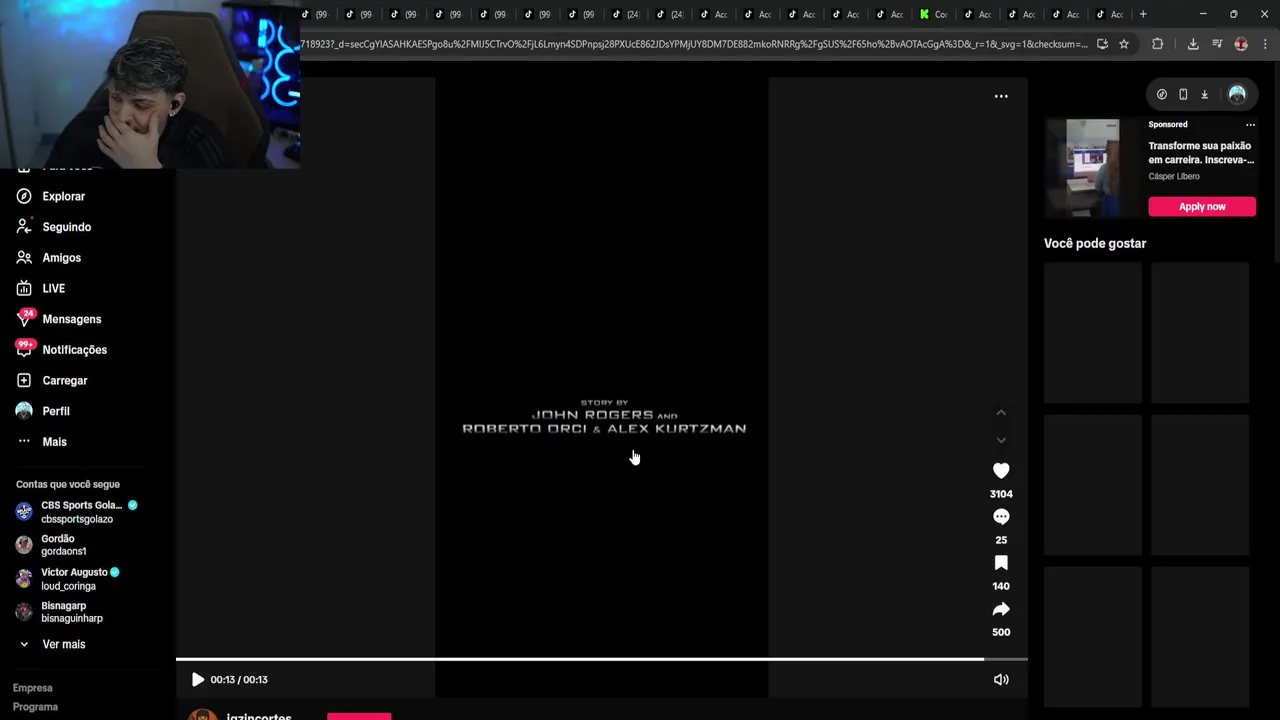The image size is (1280, 720).
Task: Focus the browser address bar
Action: [693, 44]
